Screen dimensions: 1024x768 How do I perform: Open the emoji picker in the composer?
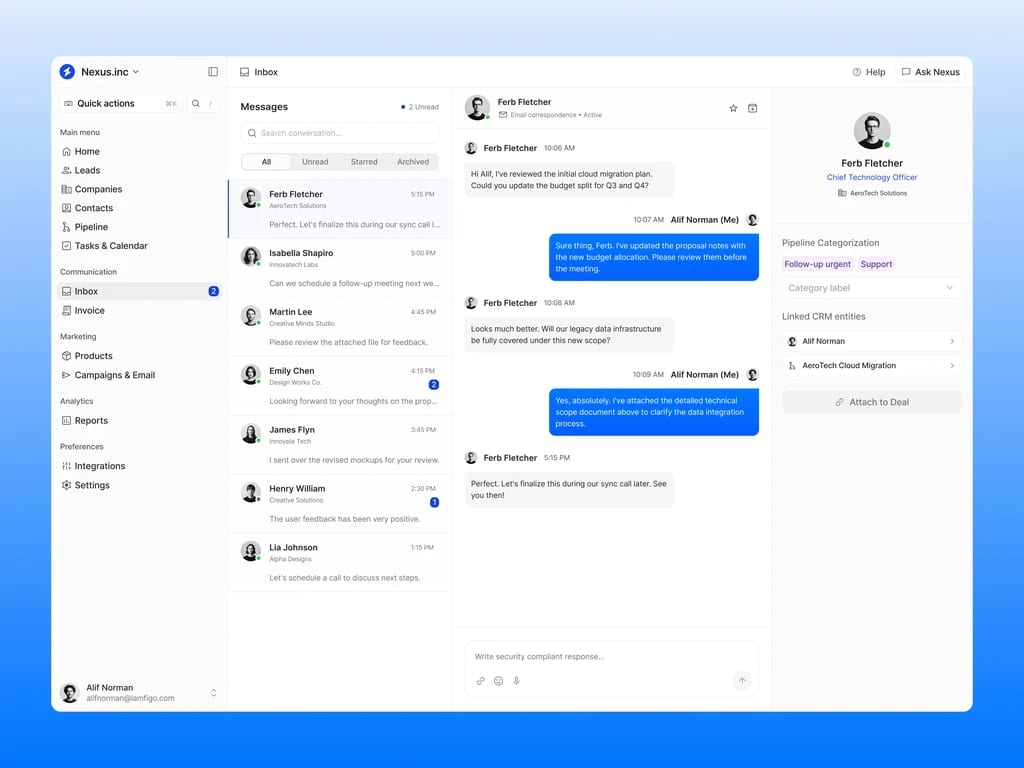(x=498, y=680)
